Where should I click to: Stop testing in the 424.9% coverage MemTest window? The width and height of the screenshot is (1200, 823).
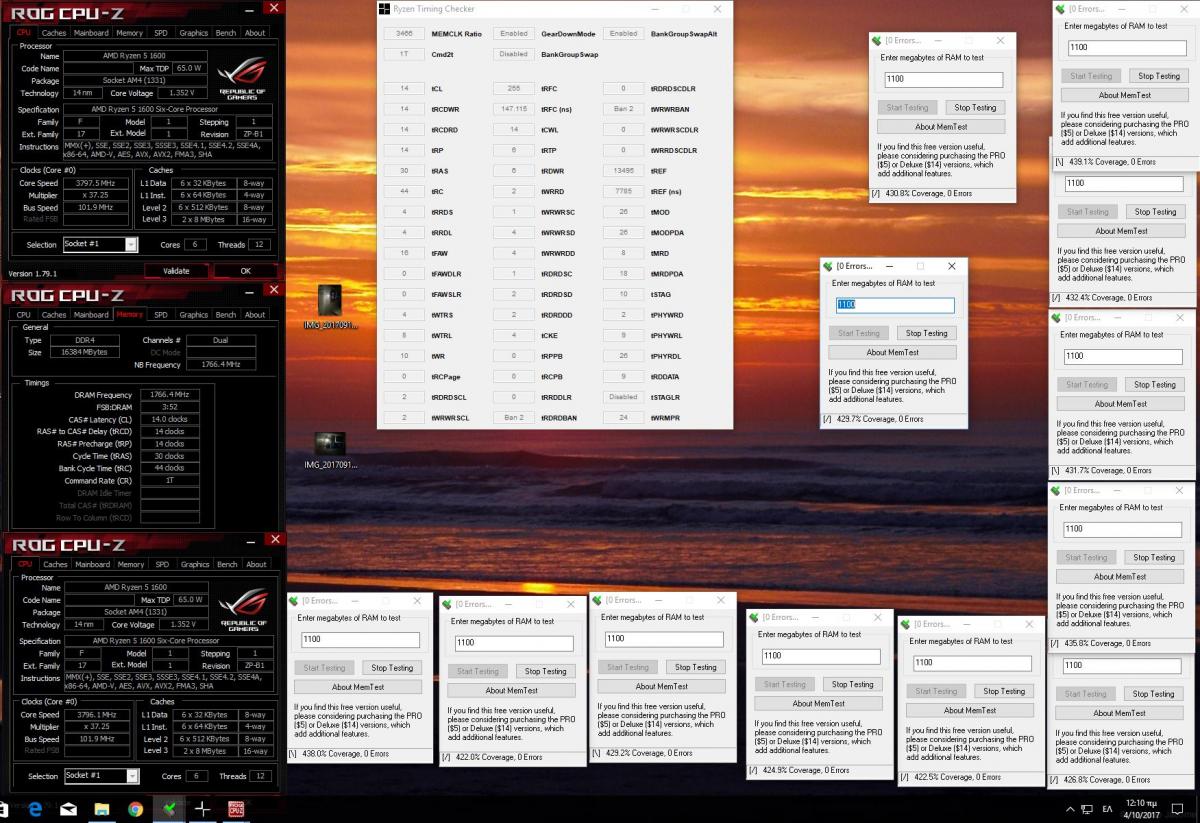pyautogui.click(x=852, y=685)
